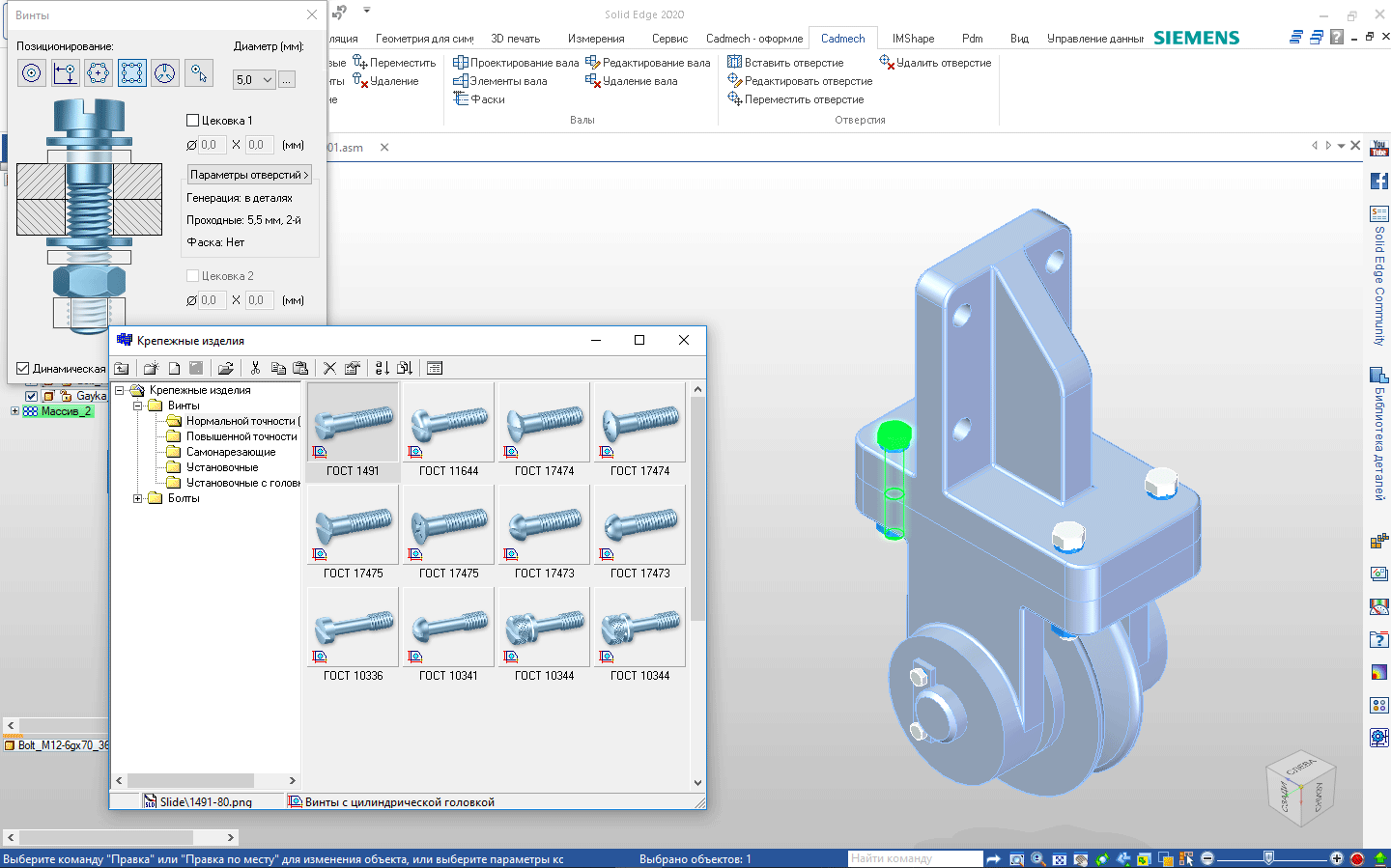The width and height of the screenshot is (1391, 868).
Task: Open the Измерения ribbon tab
Action: (596, 39)
